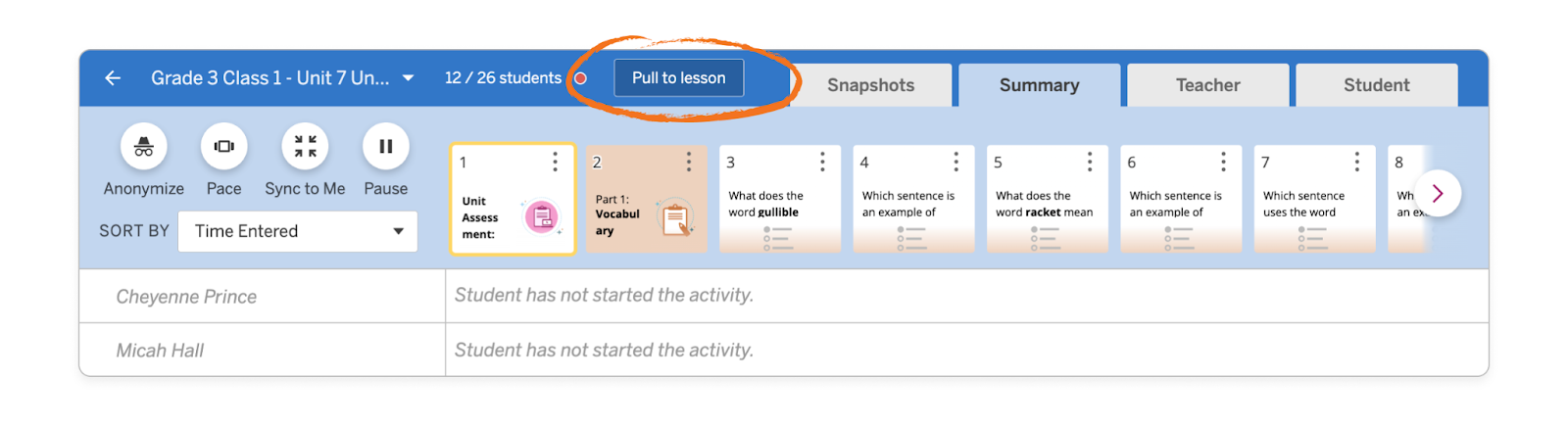The width and height of the screenshot is (1568, 426).
Task: Click the back arrow icon
Action: coord(113,78)
